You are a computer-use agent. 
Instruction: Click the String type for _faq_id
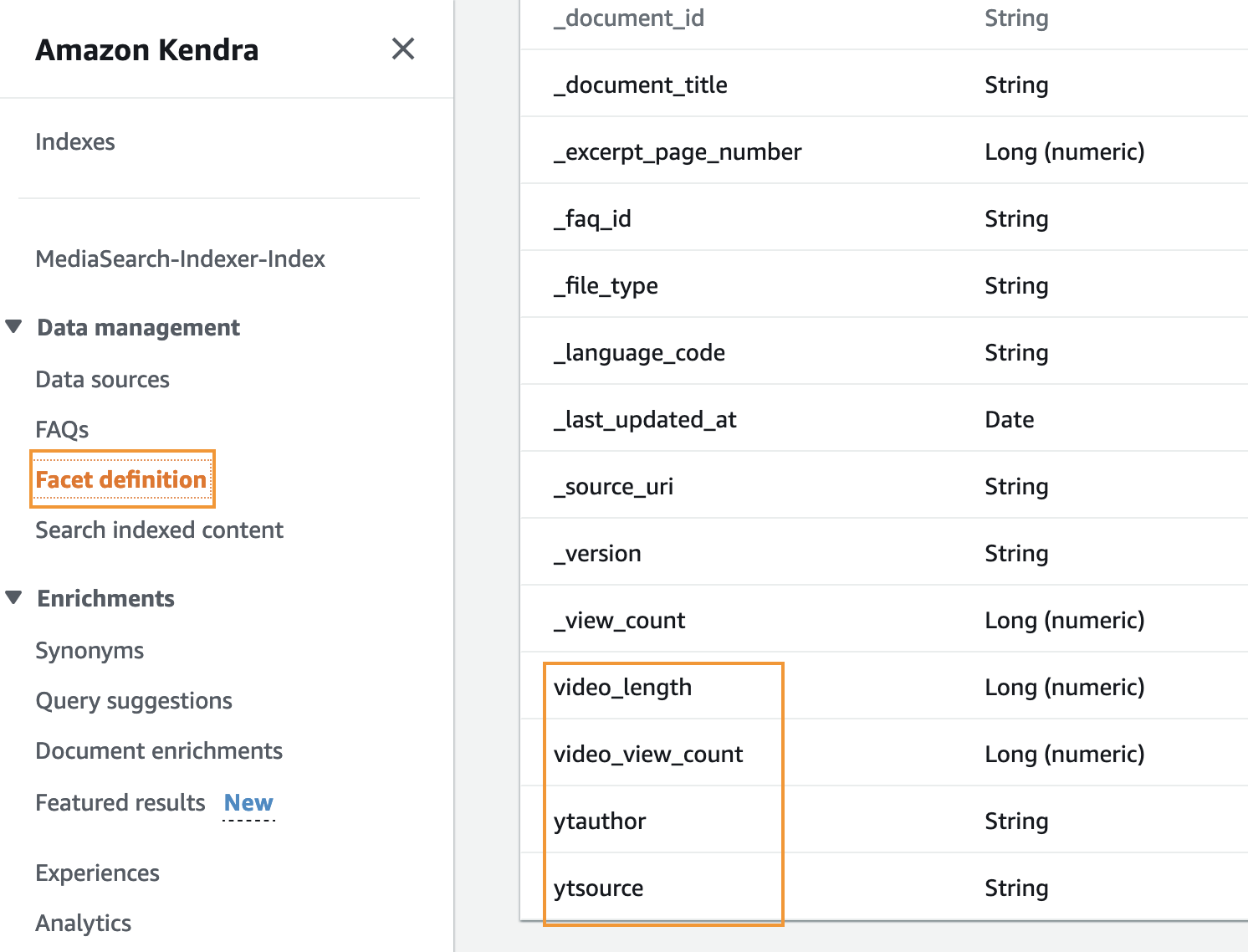[x=1016, y=219]
